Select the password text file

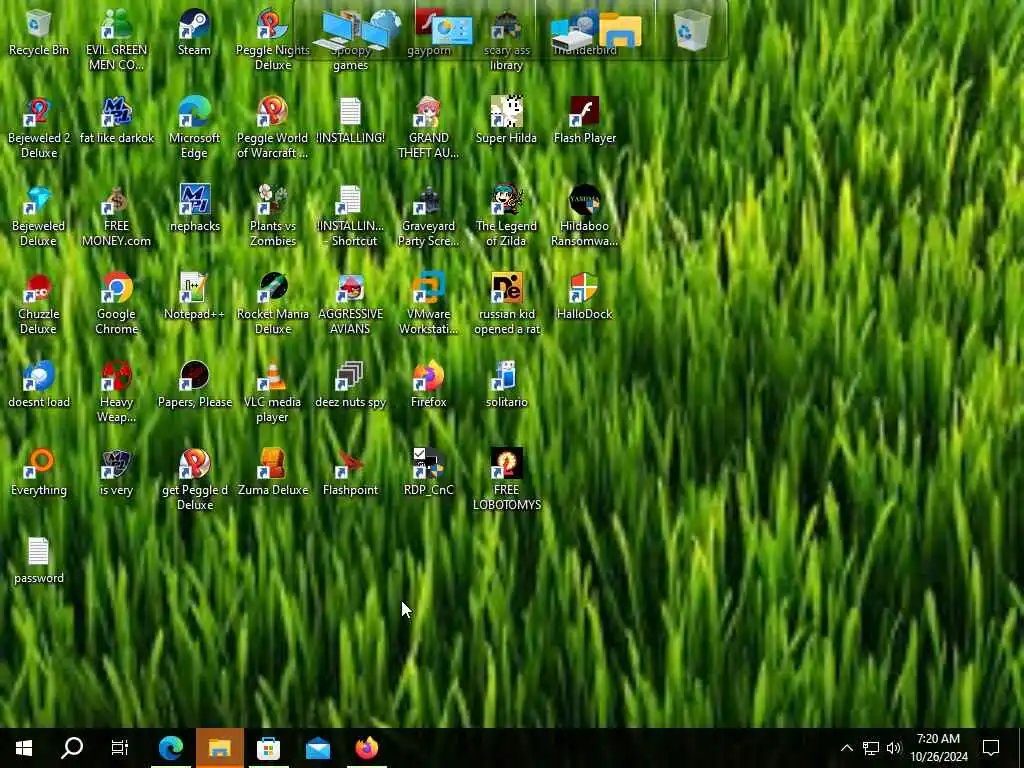pyautogui.click(x=39, y=562)
